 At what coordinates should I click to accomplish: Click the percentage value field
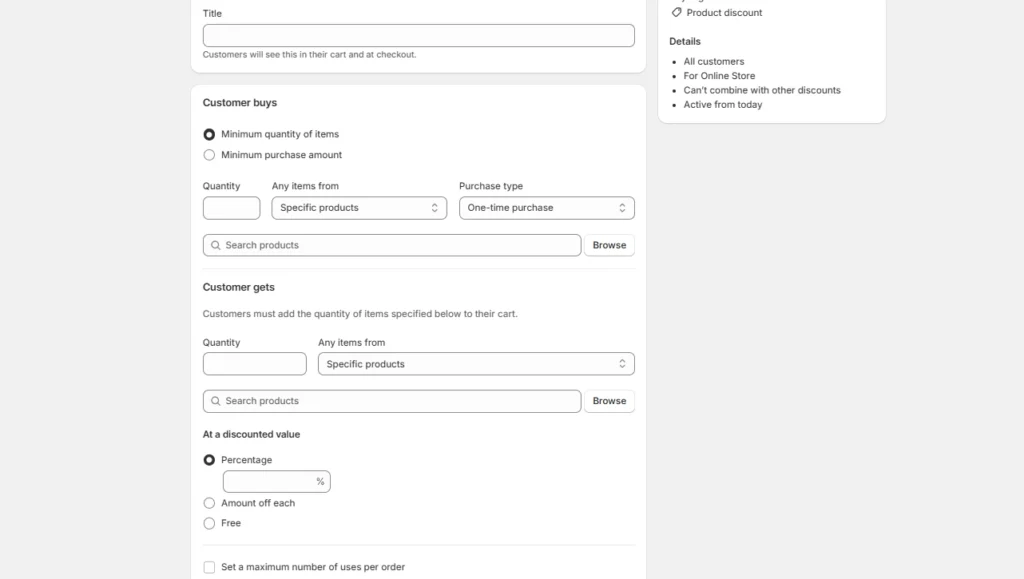pyautogui.click(x=270, y=481)
